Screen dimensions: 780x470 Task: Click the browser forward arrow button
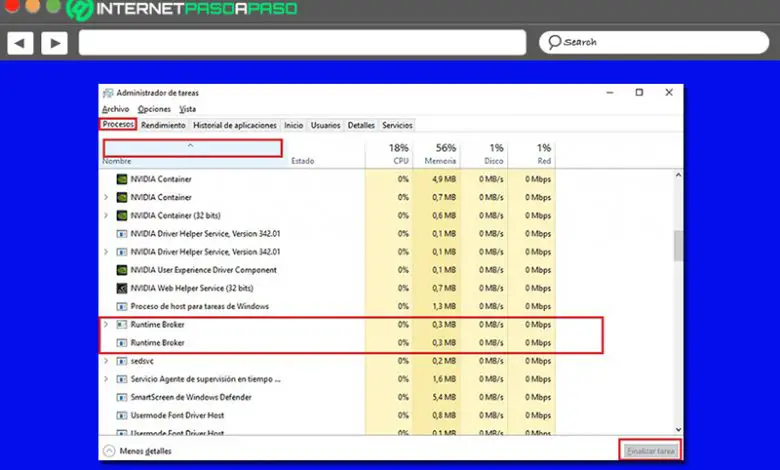tap(55, 43)
